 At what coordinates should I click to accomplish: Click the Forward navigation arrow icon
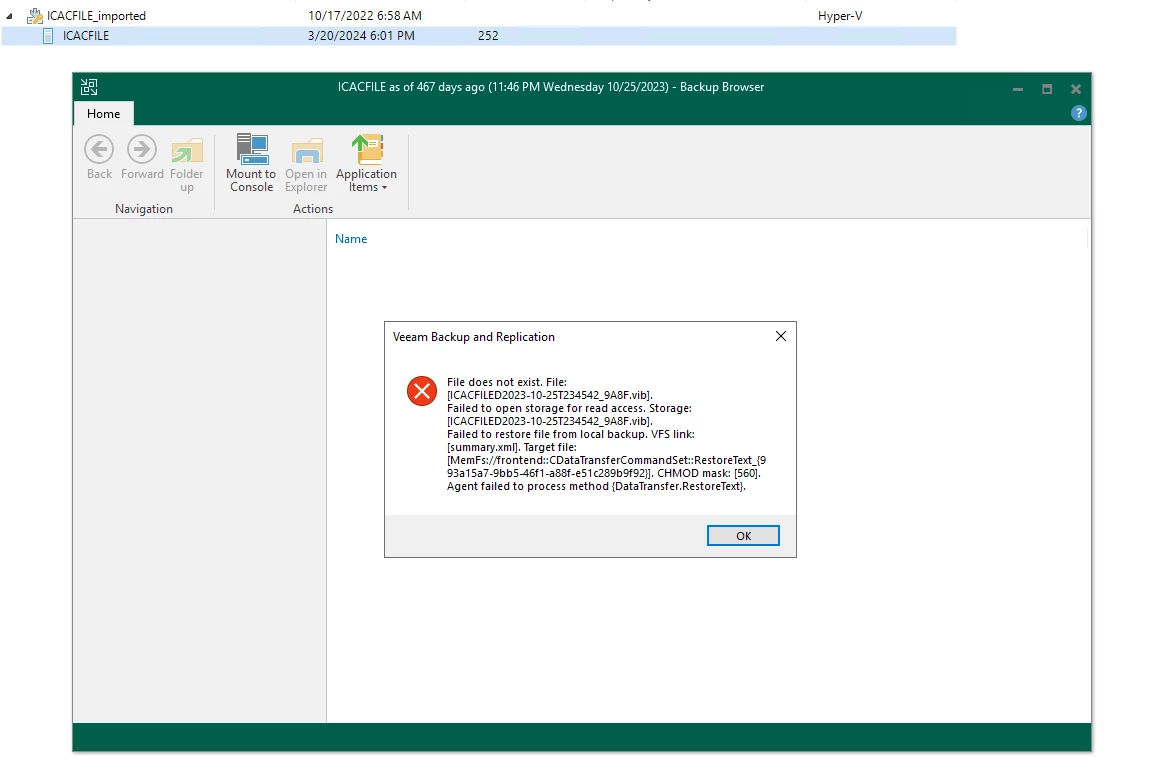pos(142,149)
